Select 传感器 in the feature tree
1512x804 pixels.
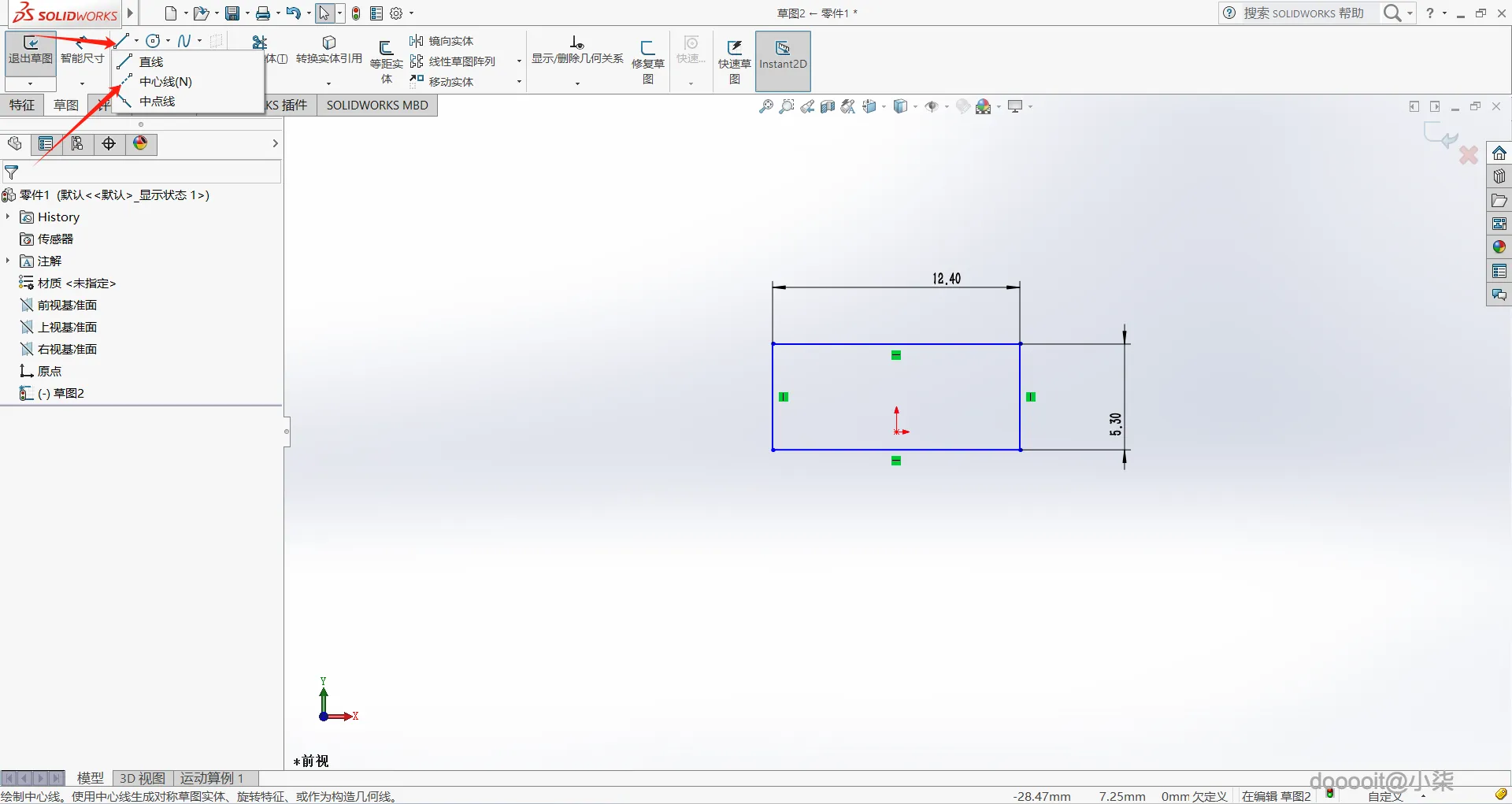click(46, 239)
